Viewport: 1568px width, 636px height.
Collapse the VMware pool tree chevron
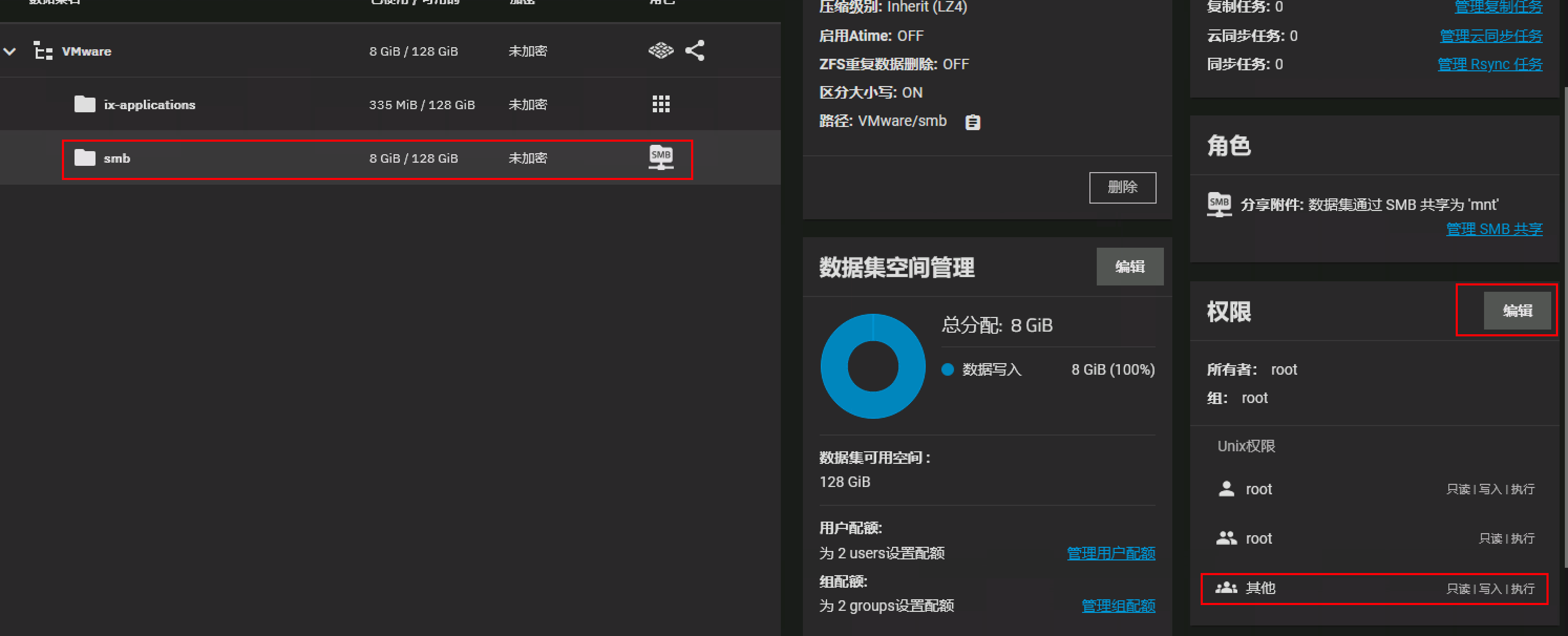[10, 51]
